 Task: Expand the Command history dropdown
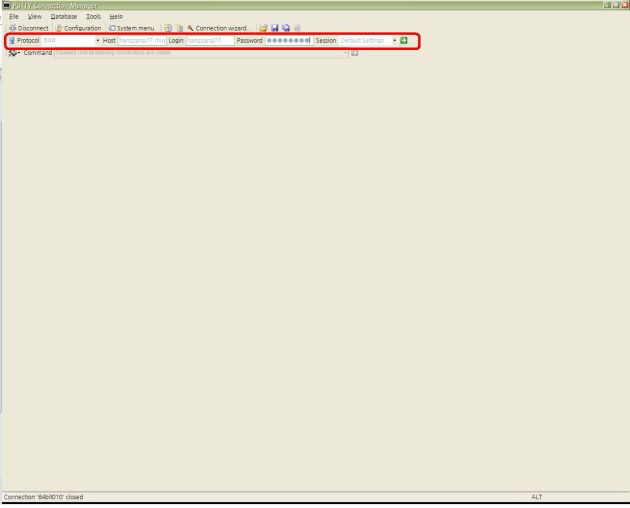click(x=345, y=52)
